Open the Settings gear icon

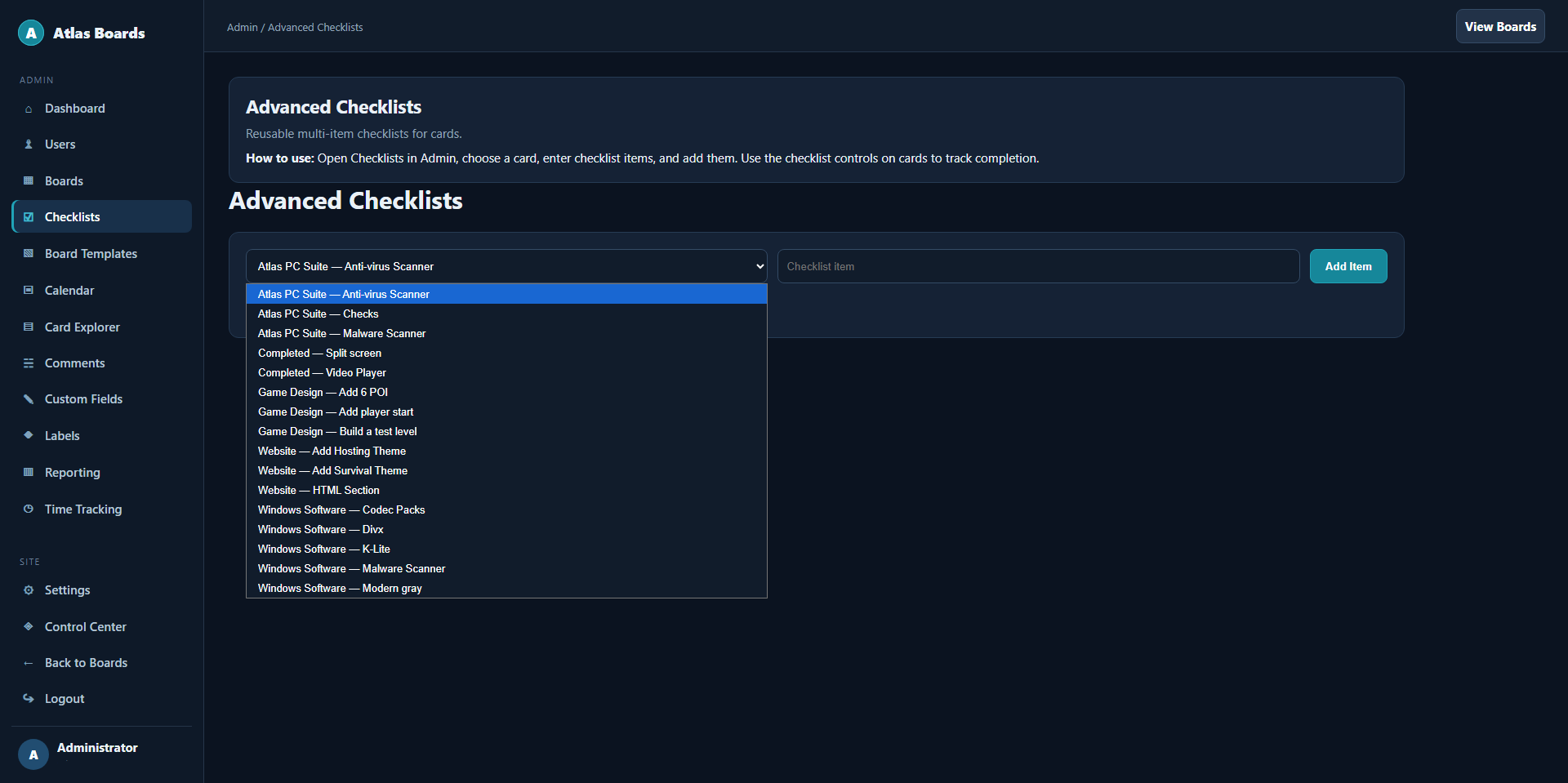29,590
